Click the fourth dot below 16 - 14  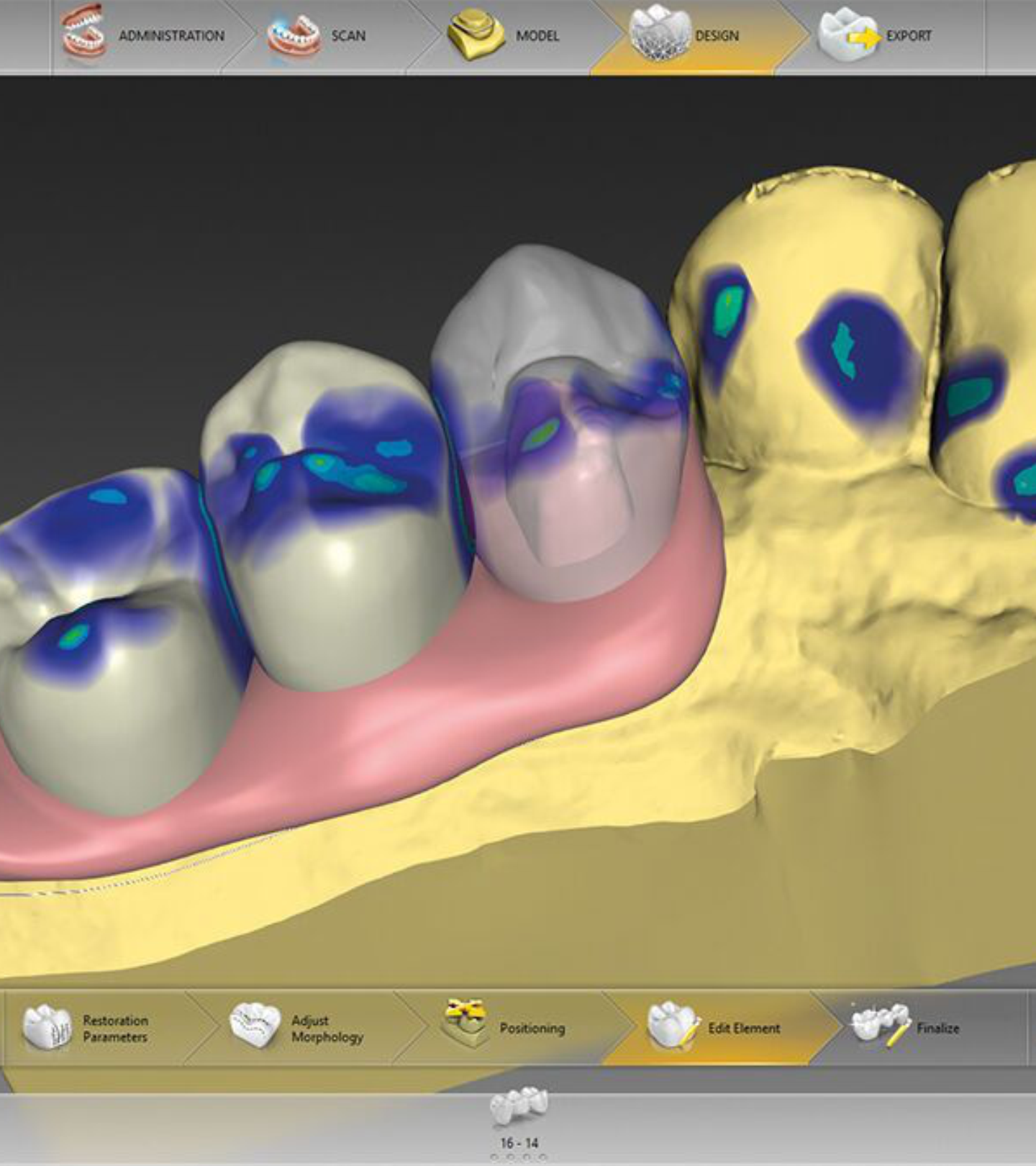[x=543, y=1158]
